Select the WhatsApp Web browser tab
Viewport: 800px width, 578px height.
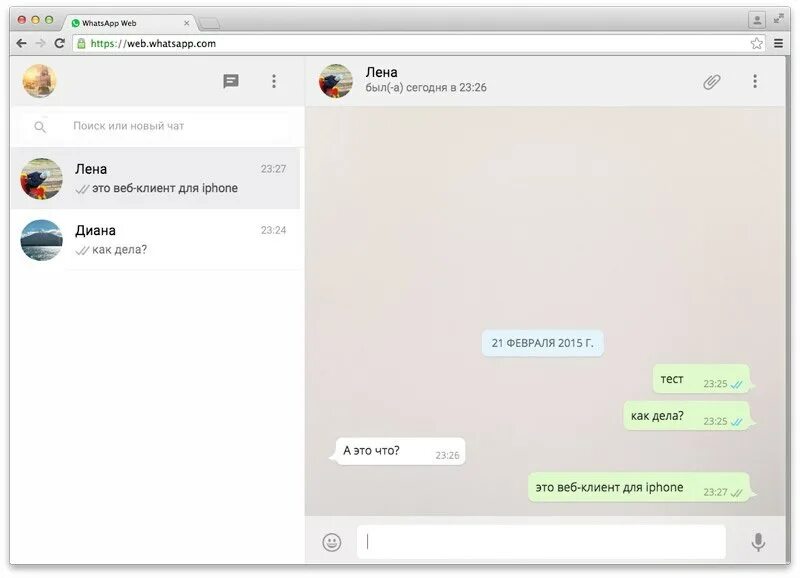pos(130,23)
